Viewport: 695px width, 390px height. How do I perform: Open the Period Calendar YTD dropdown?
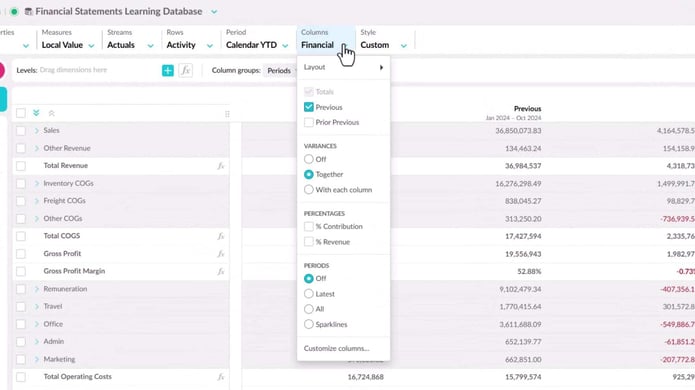click(257, 39)
